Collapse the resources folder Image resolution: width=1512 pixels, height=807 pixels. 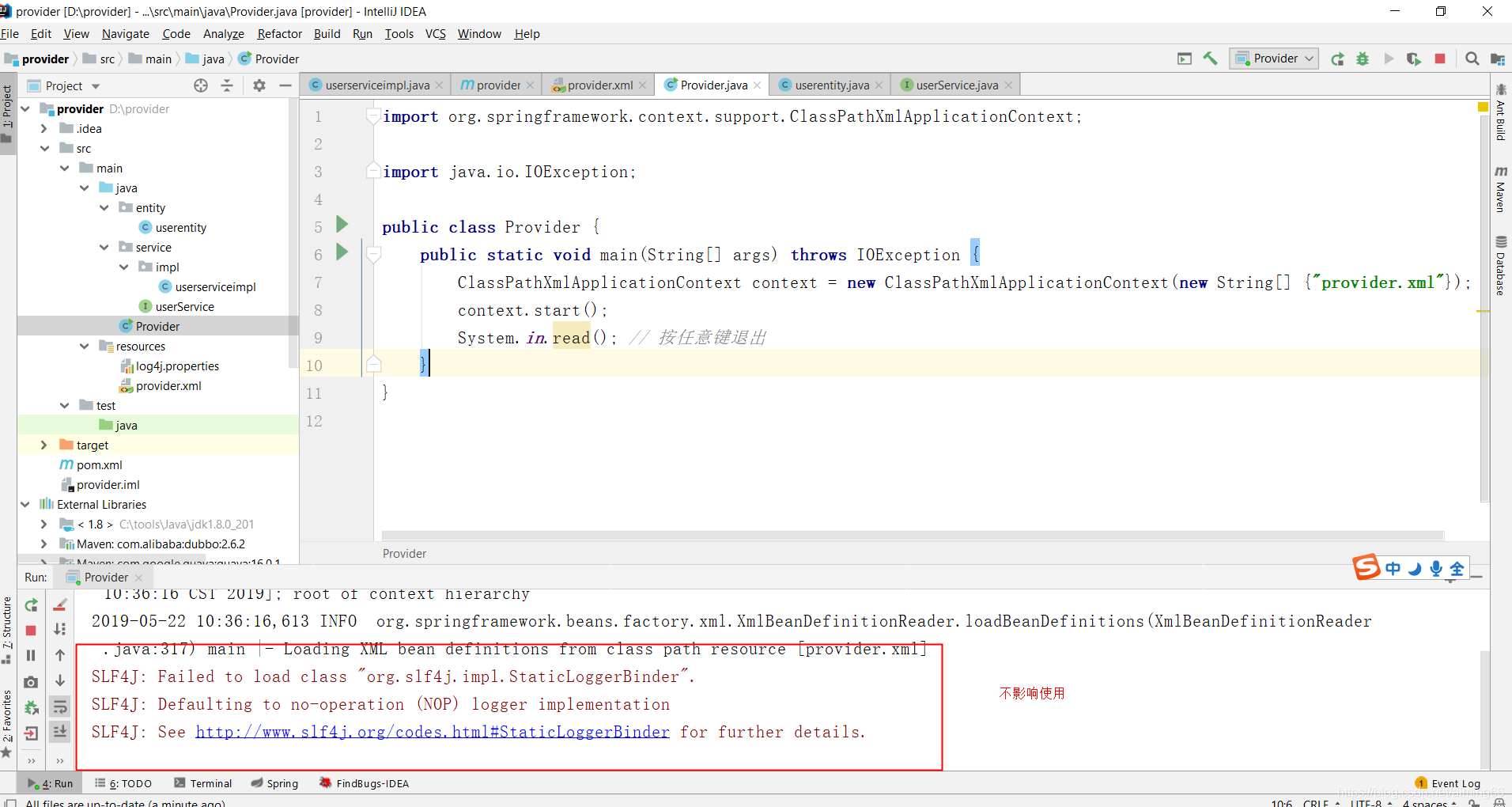[85, 346]
